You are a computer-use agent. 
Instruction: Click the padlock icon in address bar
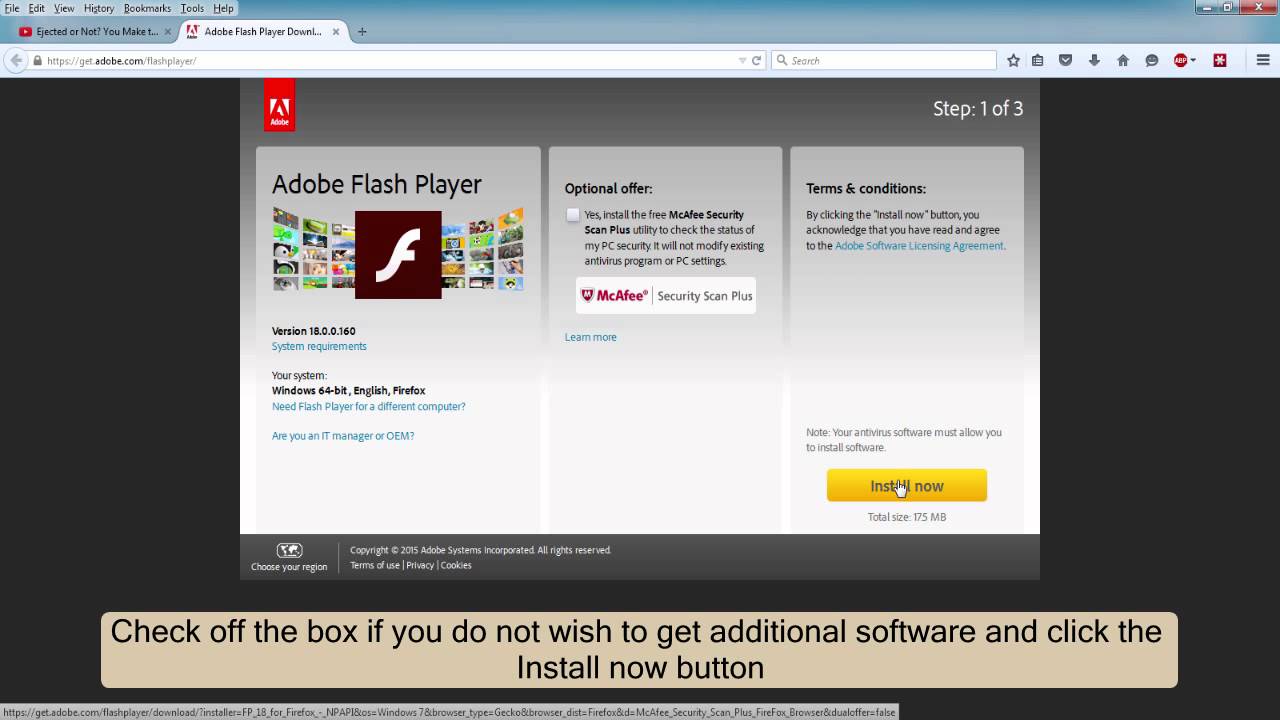[x=38, y=60]
